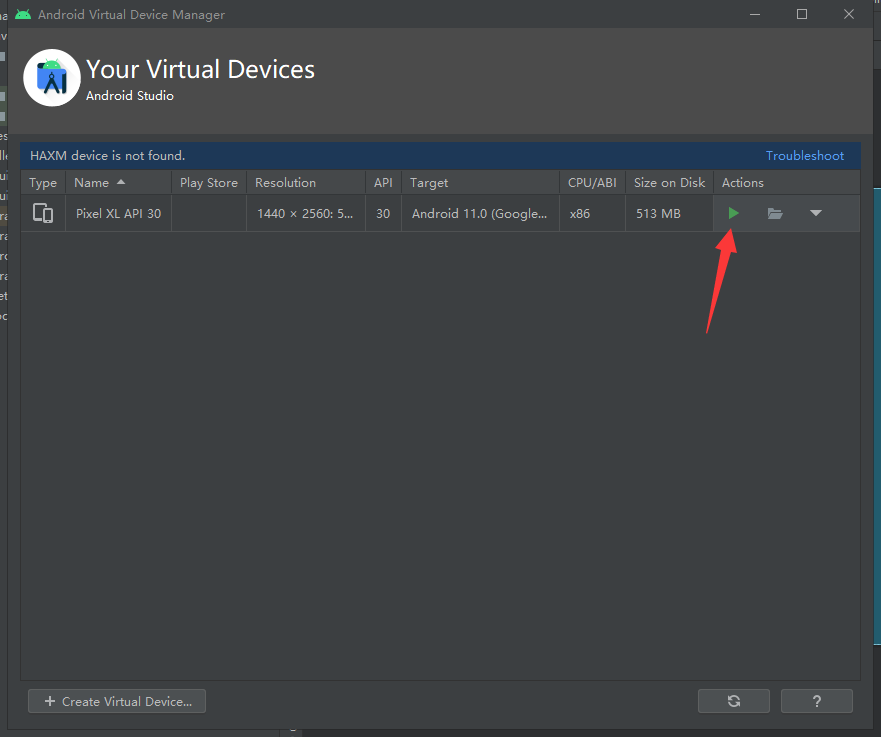Click the Size on Disk column header
The image size is (881, 737).
pyautogui.click(x=669, y=183)
